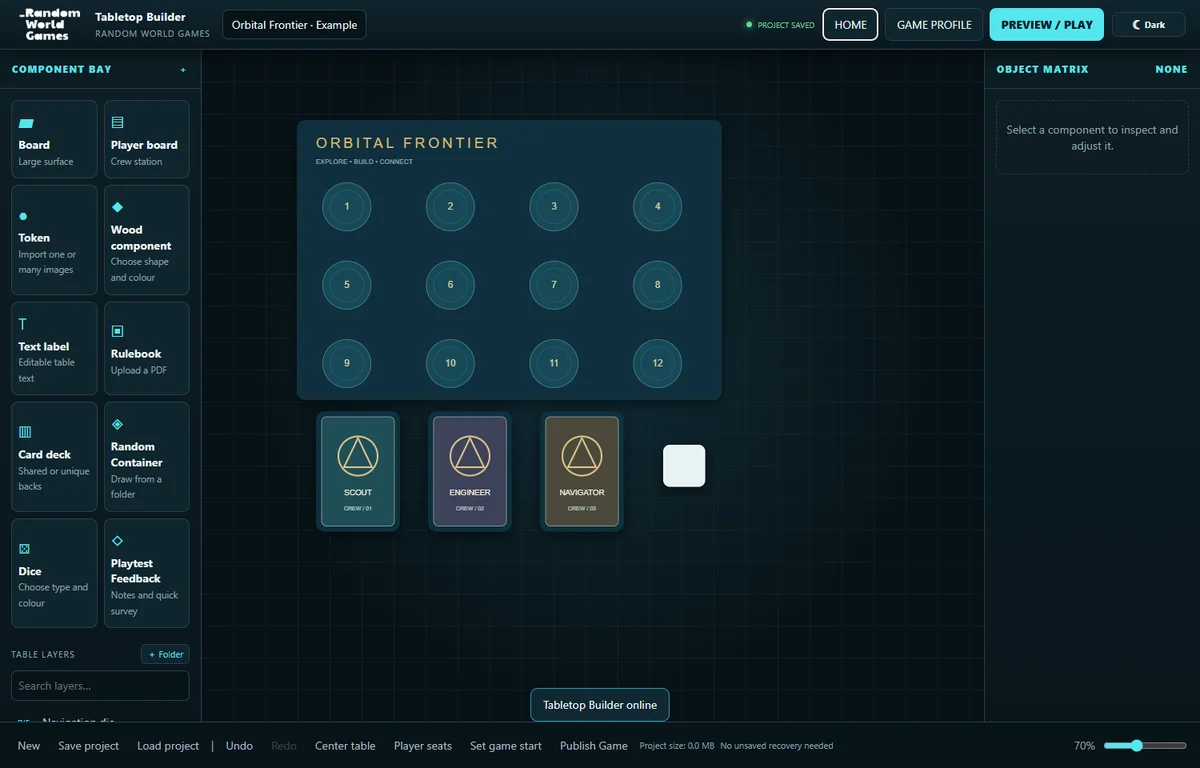1200x768 pixels.
Task: Add a Rulebook component
Action: pyautogui.click(x=146, y=349)
